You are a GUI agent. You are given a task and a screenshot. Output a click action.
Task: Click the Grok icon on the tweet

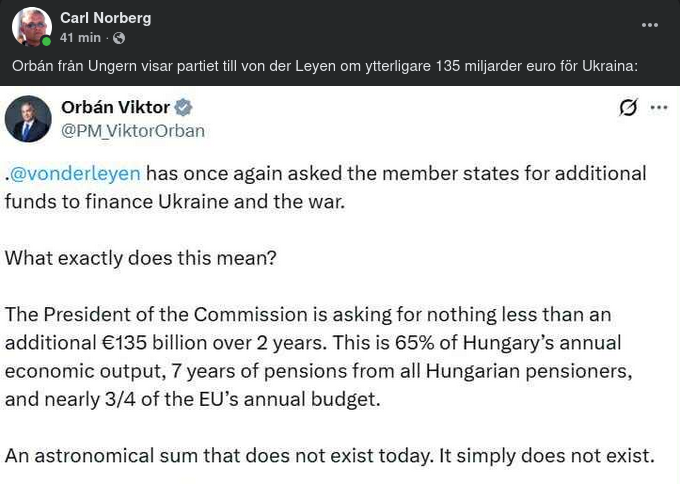(628, 108)
